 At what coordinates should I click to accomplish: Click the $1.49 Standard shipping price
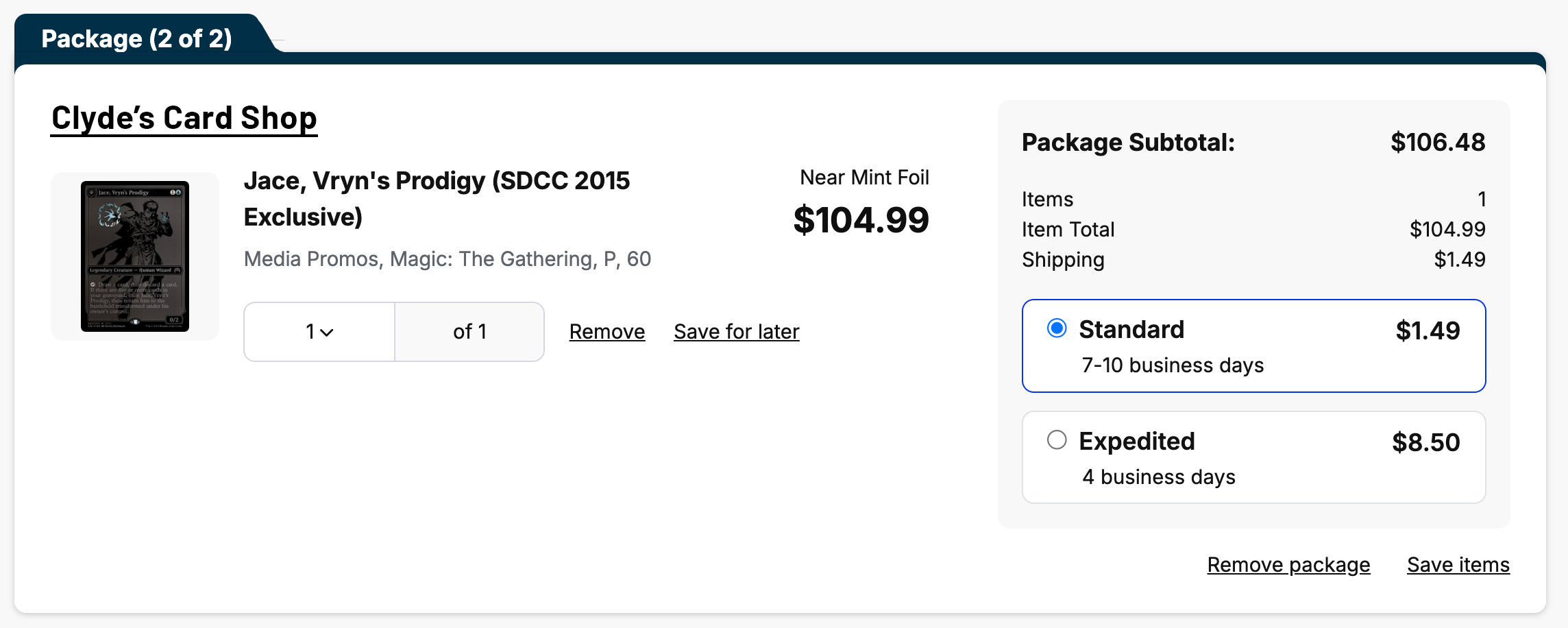(x=1428, y=331)
